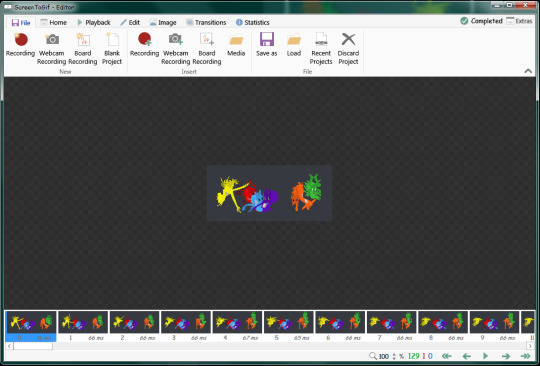Open the Transitions tab
540x366 pixels.
[206, 22]
